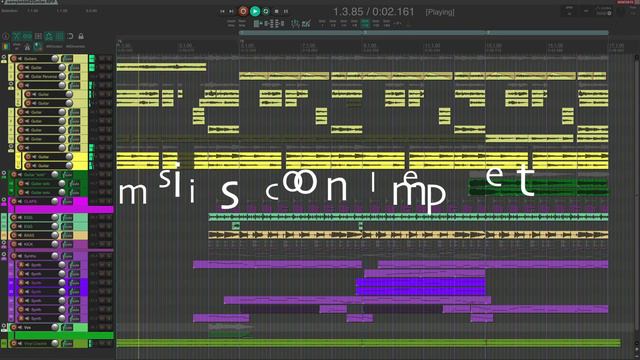
Task: Arm the Synths folder track
Action: pyautogui.click(x=14, y=256)
